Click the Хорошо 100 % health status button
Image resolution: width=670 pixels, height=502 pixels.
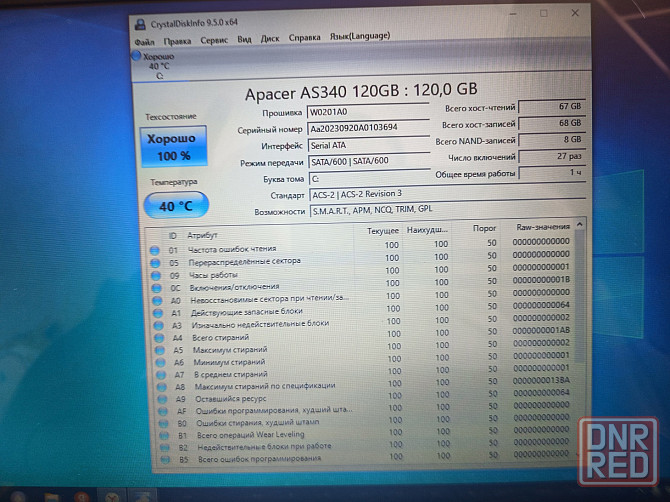tap(173, 146)
